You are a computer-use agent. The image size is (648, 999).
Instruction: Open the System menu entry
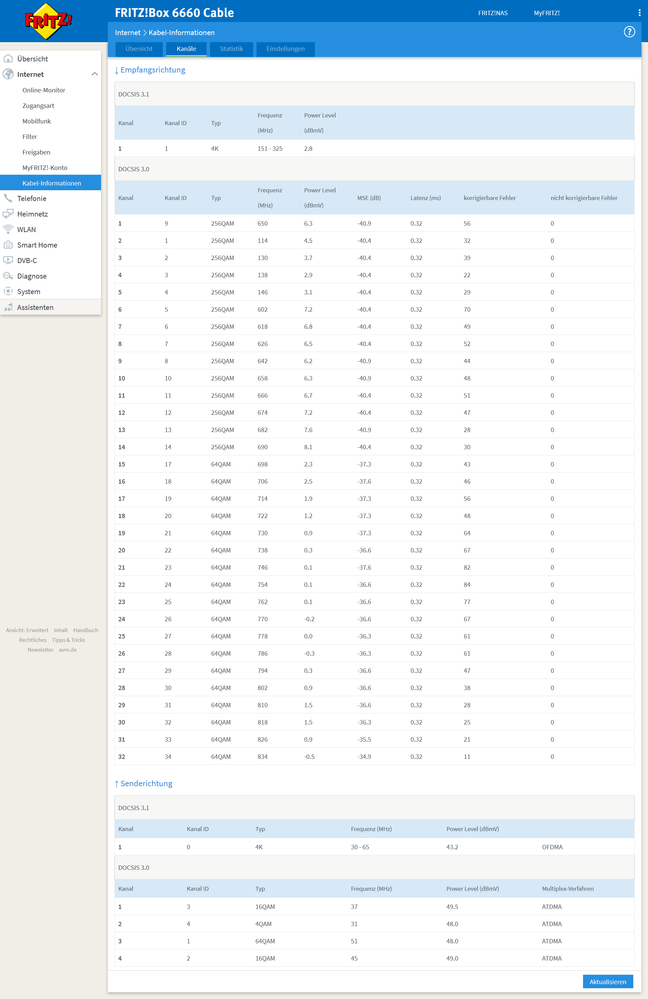(29, 291)
